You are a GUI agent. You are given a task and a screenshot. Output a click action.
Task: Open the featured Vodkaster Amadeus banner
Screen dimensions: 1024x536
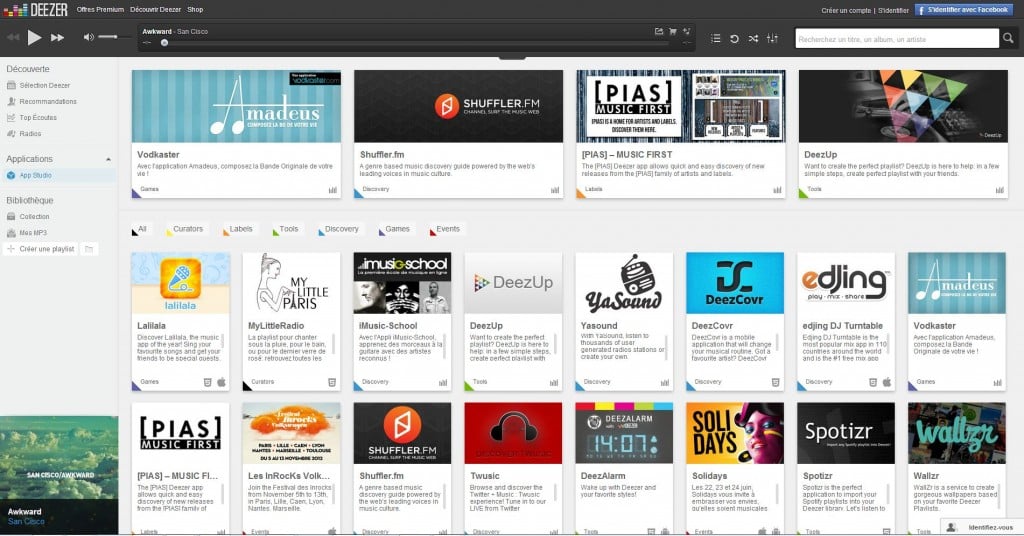click(236, 106)
